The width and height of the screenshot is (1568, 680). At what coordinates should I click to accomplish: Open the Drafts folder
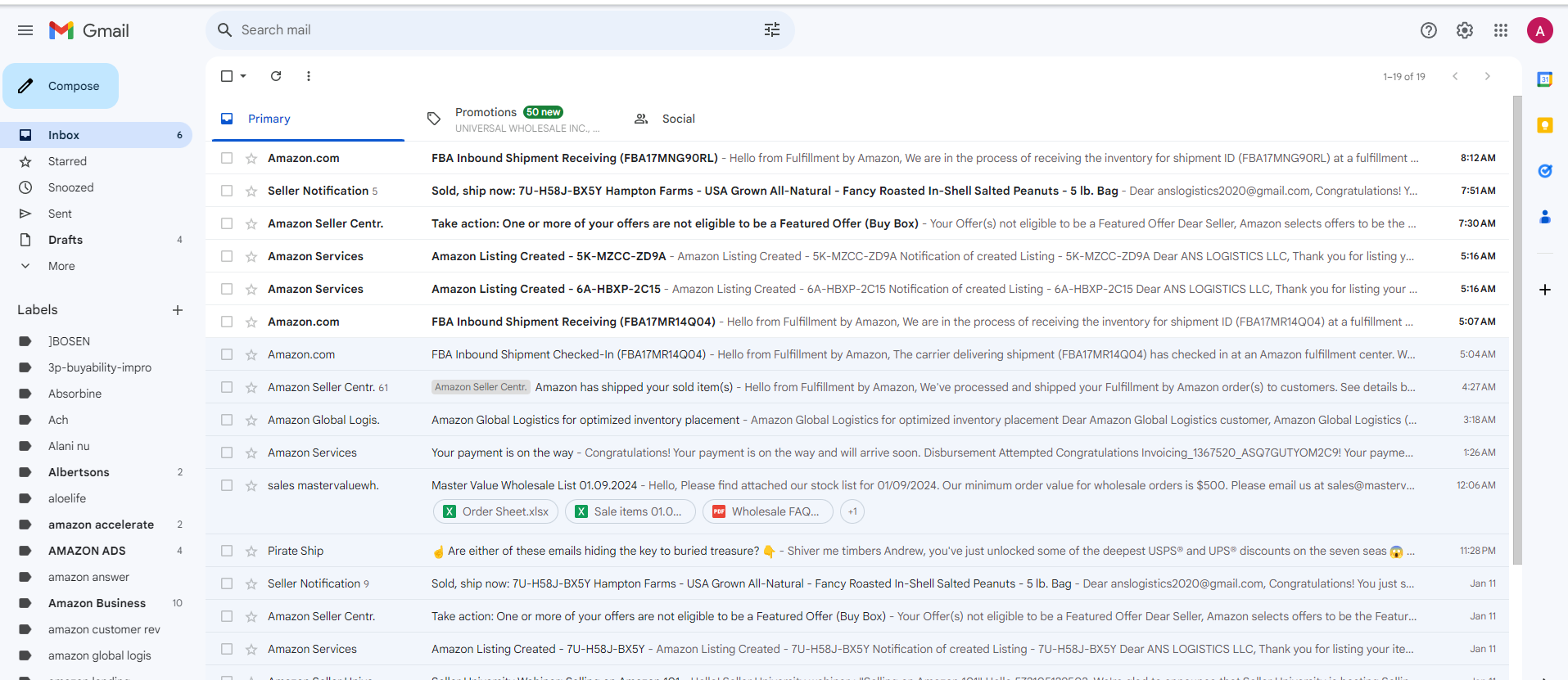pyautogui.click(x=96, y=240)
